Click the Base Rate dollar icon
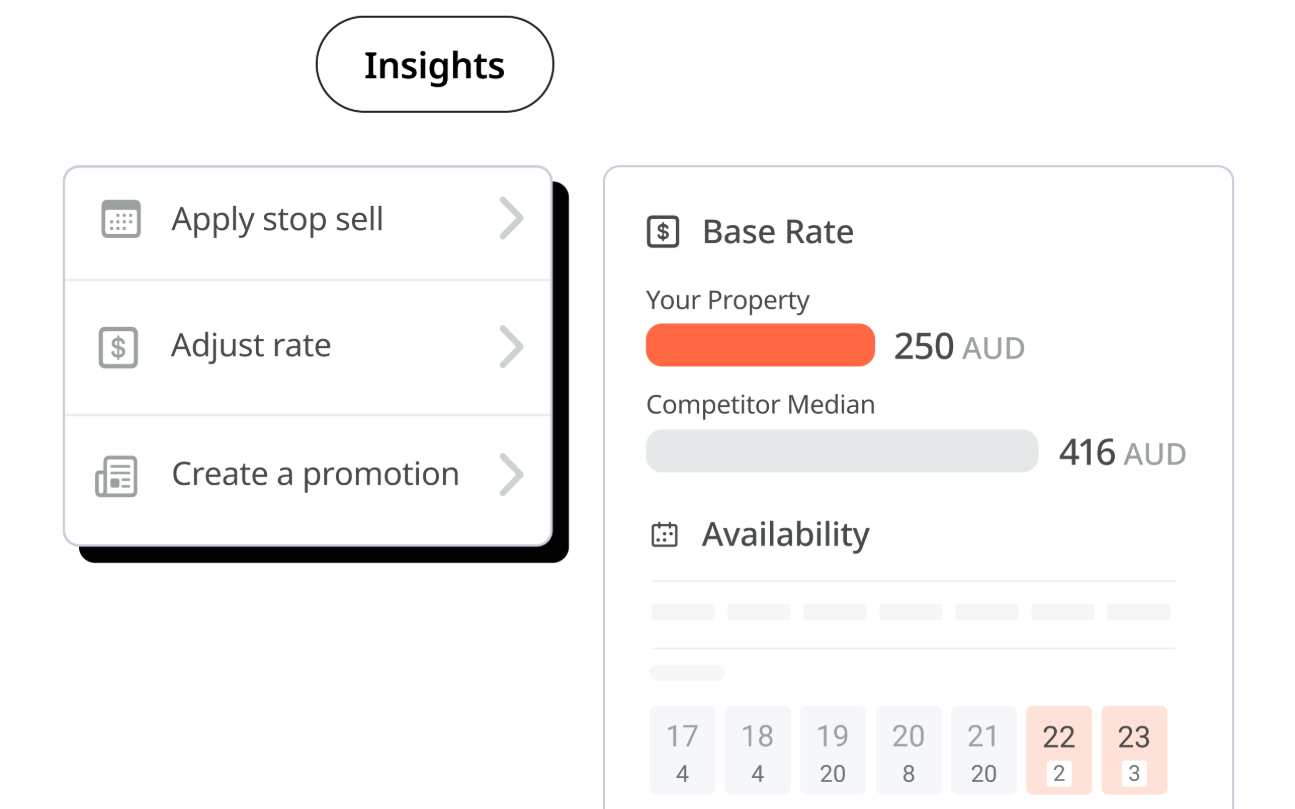Viewport: 1295px width, 809px height. click(x=663, y=232)
